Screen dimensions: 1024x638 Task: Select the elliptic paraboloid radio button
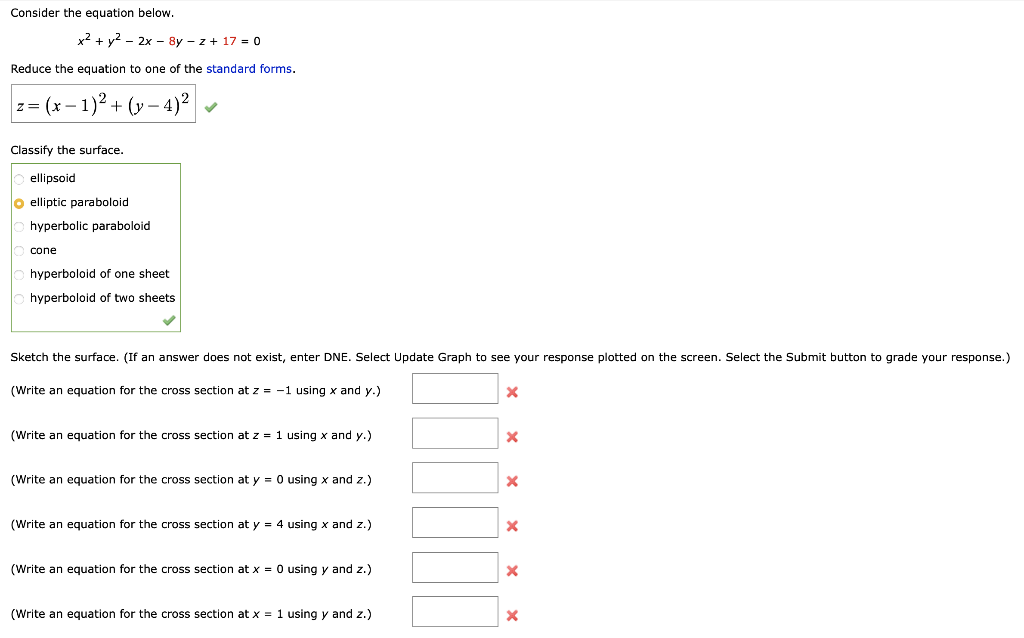point(19,203)
